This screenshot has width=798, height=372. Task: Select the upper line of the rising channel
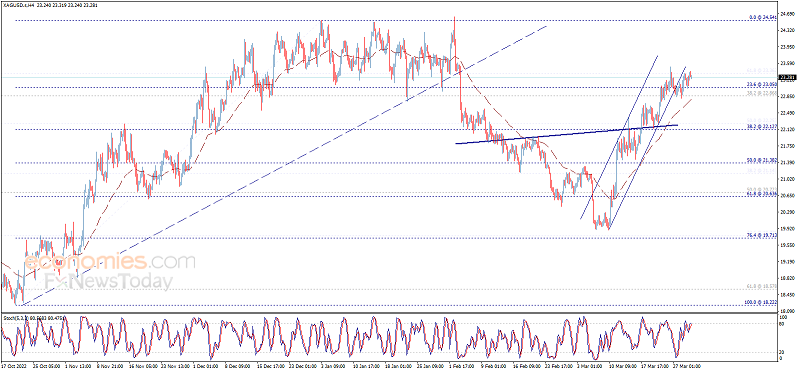619,137
